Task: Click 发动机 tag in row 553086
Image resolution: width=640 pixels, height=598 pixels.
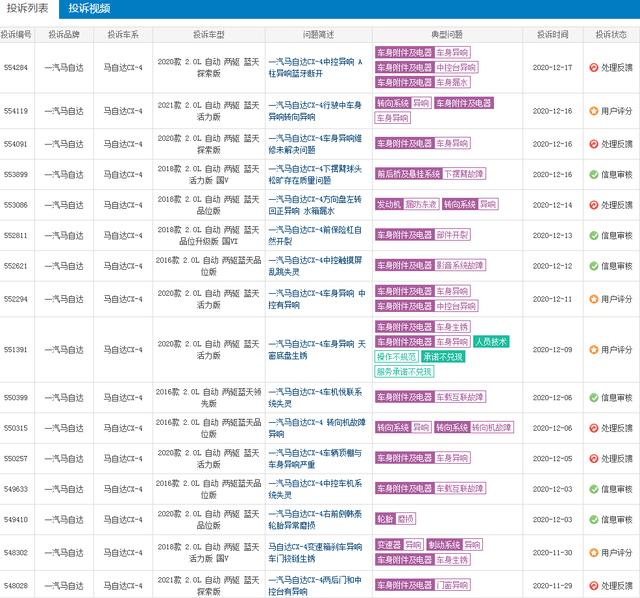Action: 389,204
